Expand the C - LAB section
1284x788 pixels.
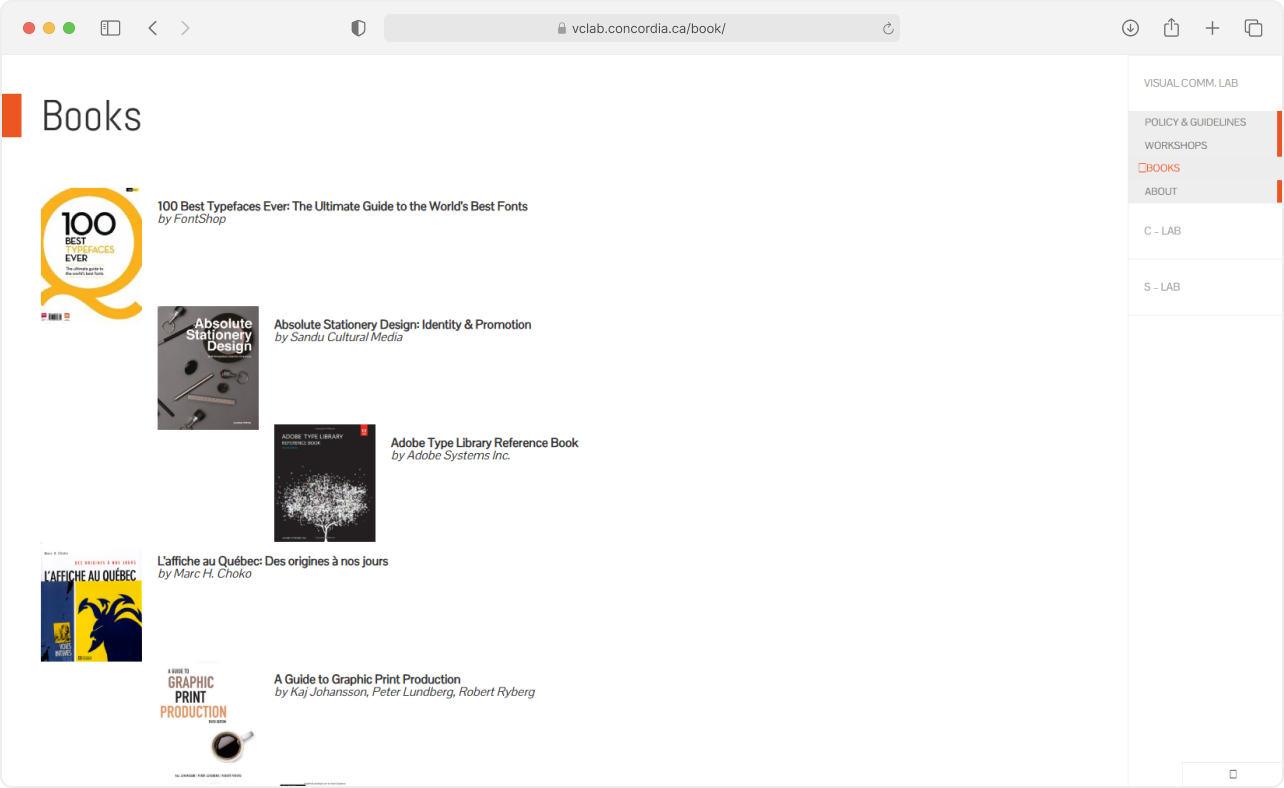(x=1162, y=231)
